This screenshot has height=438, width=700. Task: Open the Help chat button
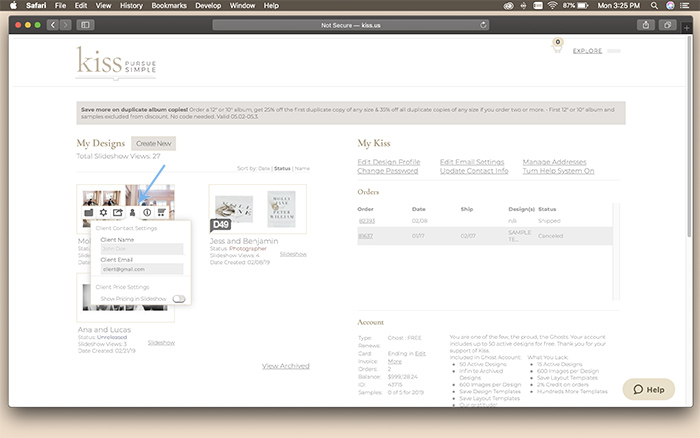click(649, 389)
